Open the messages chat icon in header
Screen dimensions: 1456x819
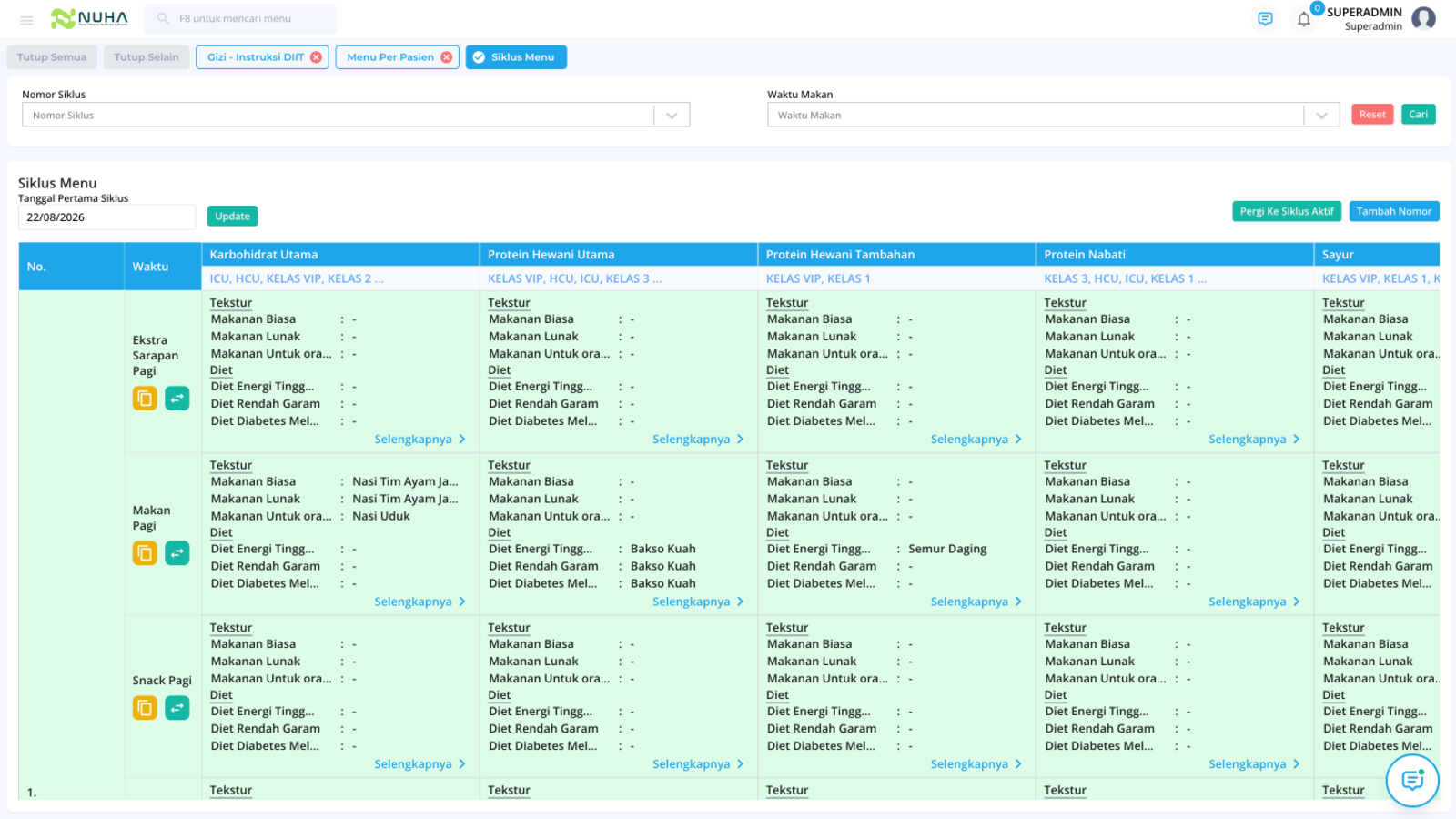point(1265,19)
